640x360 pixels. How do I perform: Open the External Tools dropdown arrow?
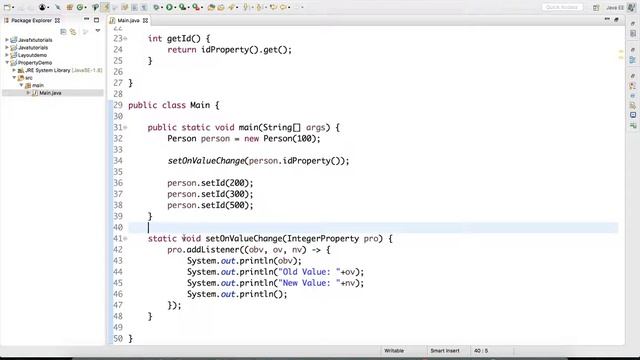(x=202, y=7)
